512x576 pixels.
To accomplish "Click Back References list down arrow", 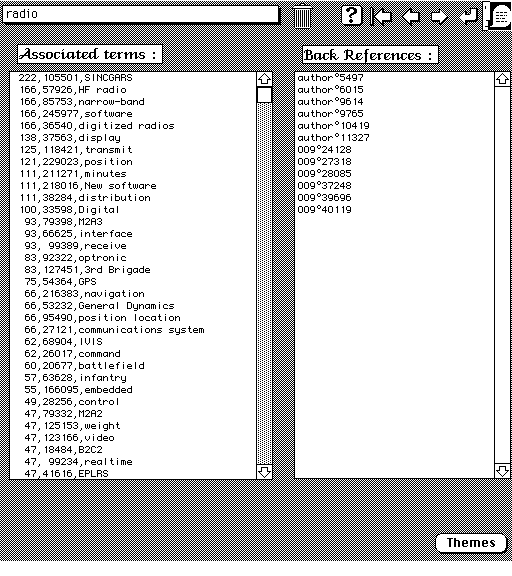I will [x=502, y=471].
